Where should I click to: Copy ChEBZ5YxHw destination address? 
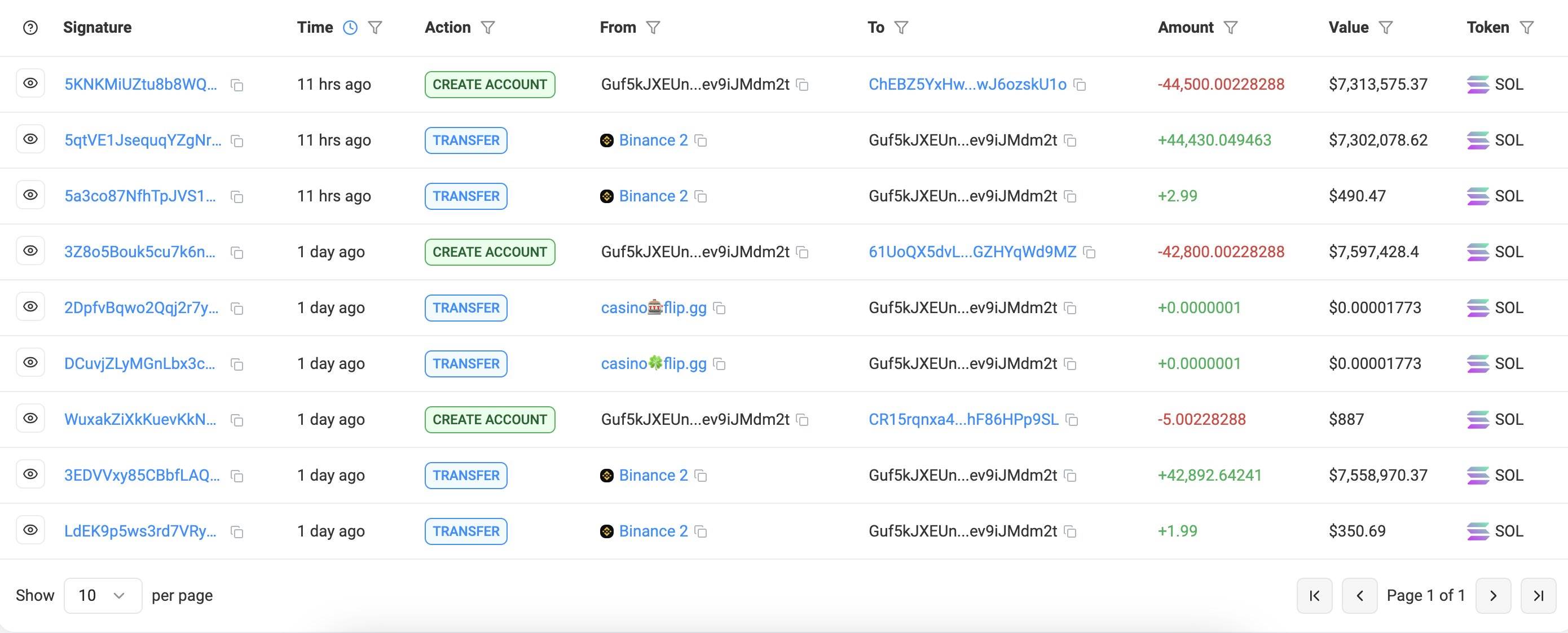pyautogui.click(x=1080, y=85)
